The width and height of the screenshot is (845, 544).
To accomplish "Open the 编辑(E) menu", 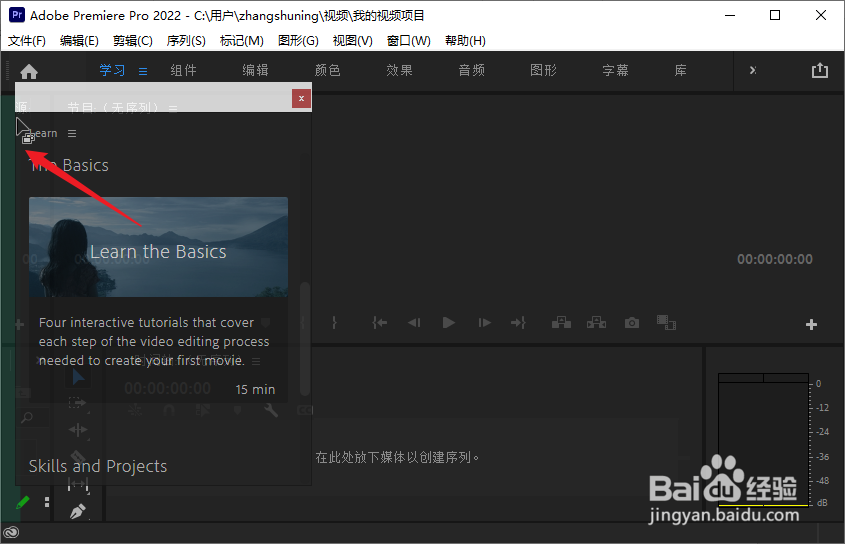I will [79, 41].
